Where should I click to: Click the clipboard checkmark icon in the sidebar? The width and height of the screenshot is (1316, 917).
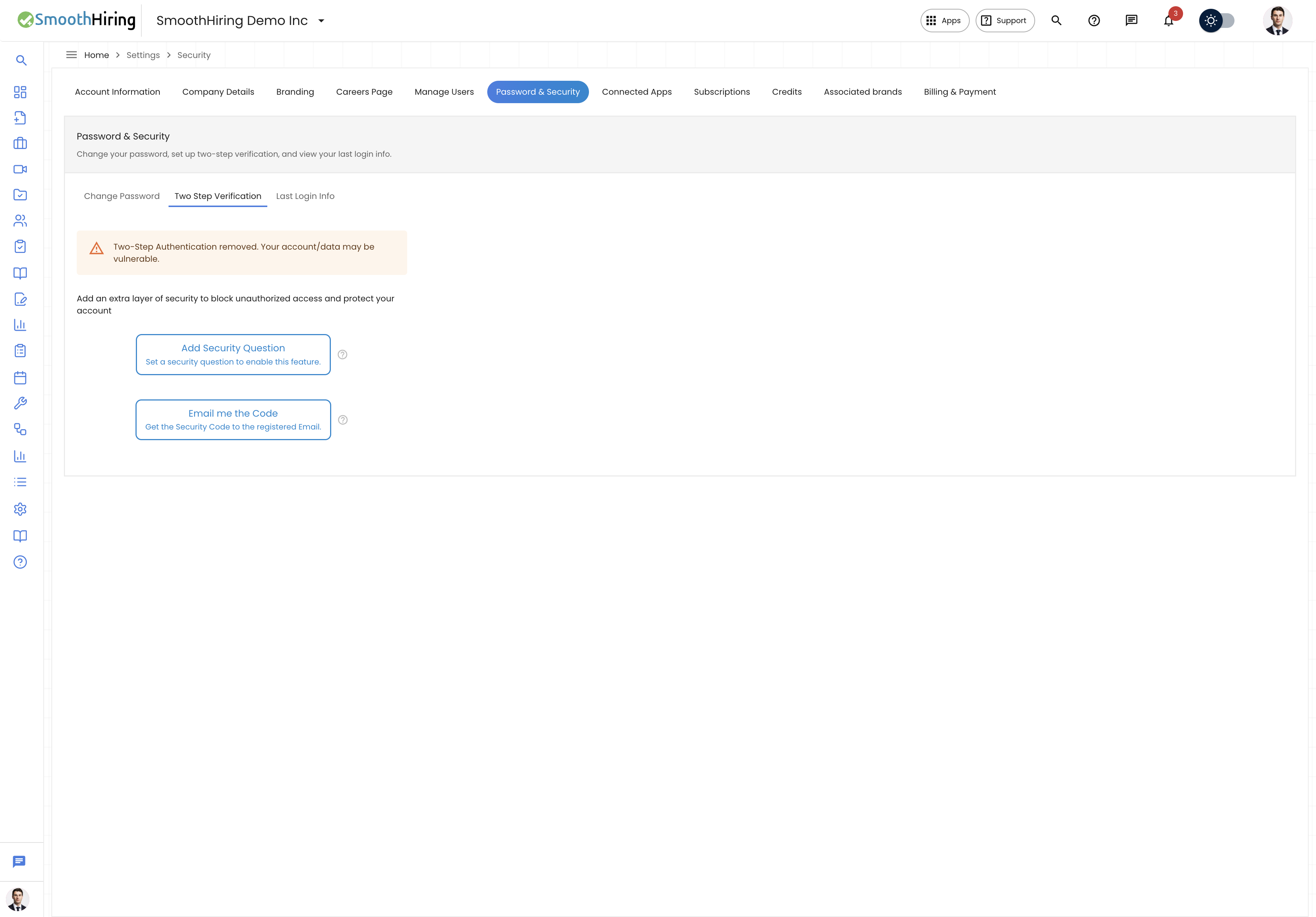pos(20,246)
